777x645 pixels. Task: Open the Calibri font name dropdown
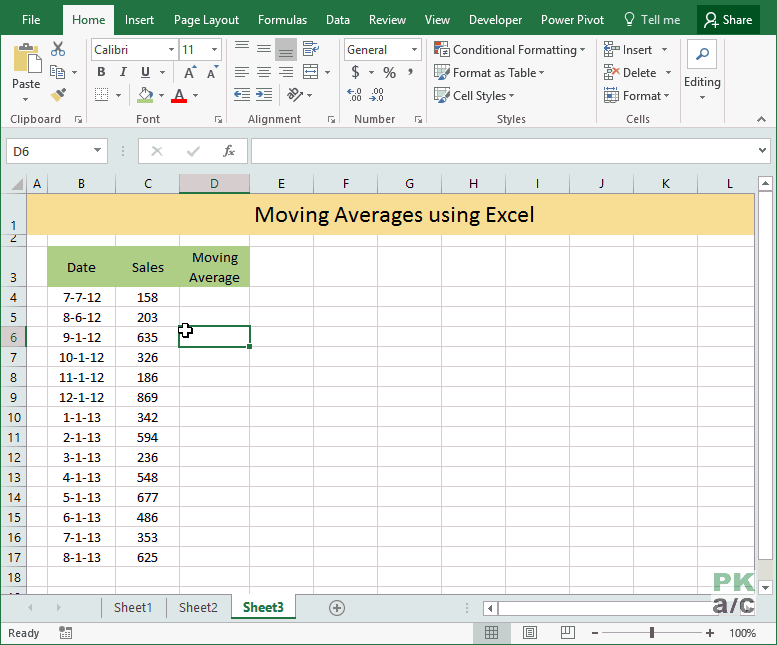tap(171, 50)
